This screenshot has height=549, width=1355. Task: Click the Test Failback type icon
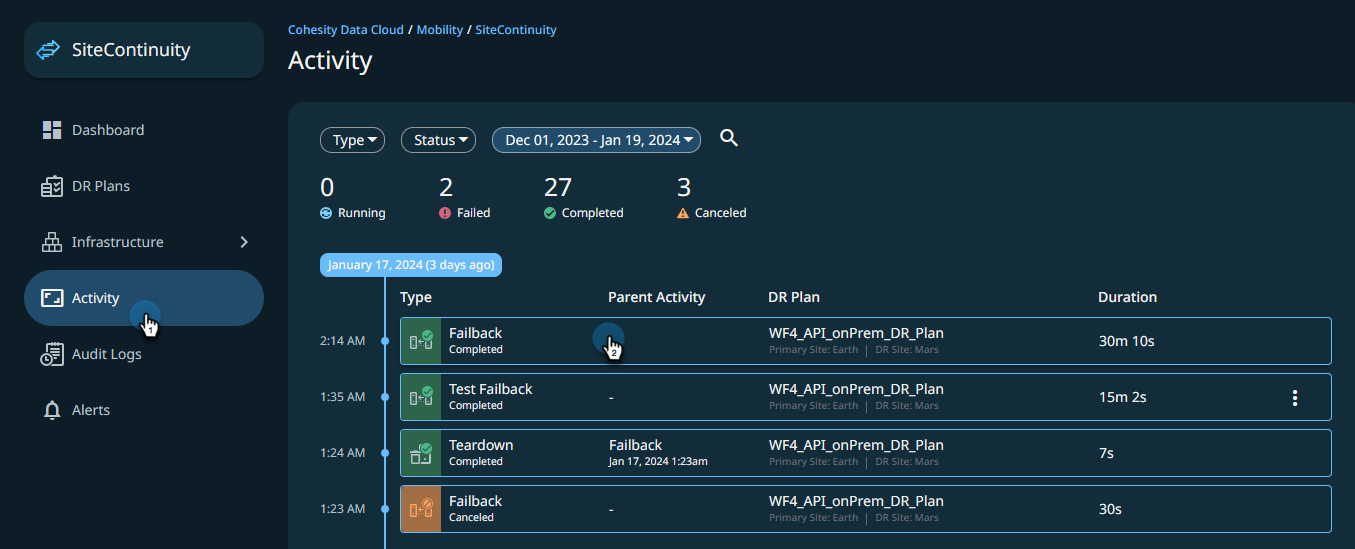tap(421, 397)
